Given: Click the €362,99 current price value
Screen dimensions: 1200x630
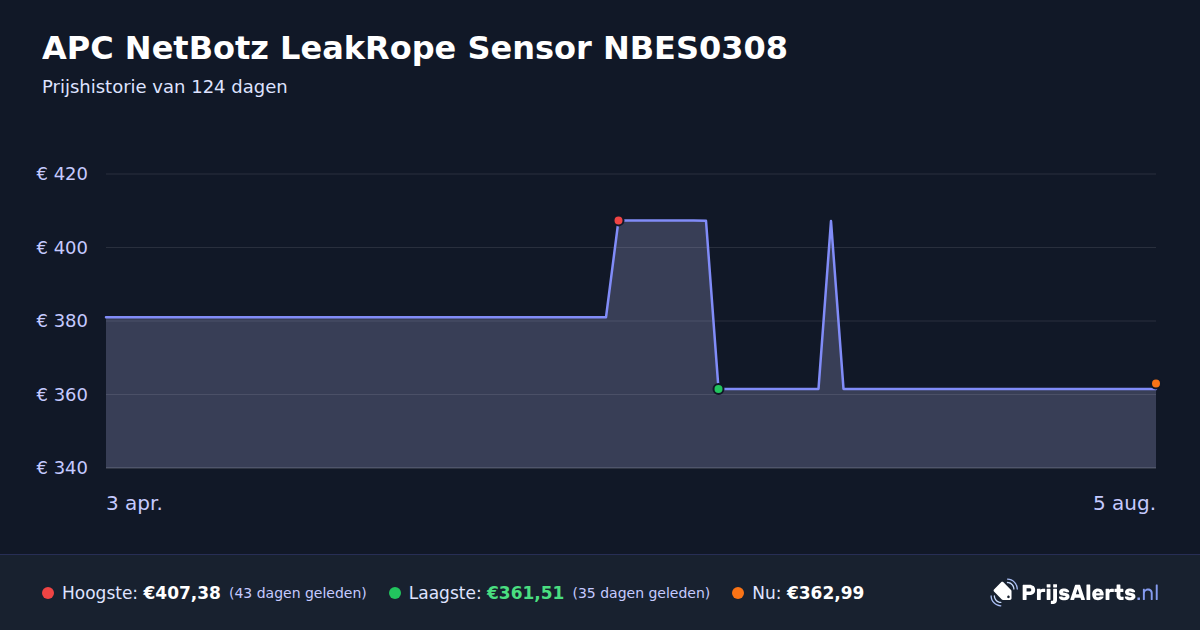Looking at the screenshot, I should click(825, 593).
